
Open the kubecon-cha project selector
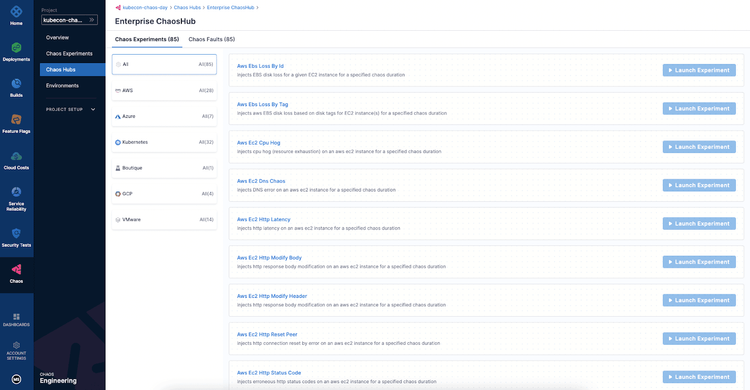click(x=69, y=20)
